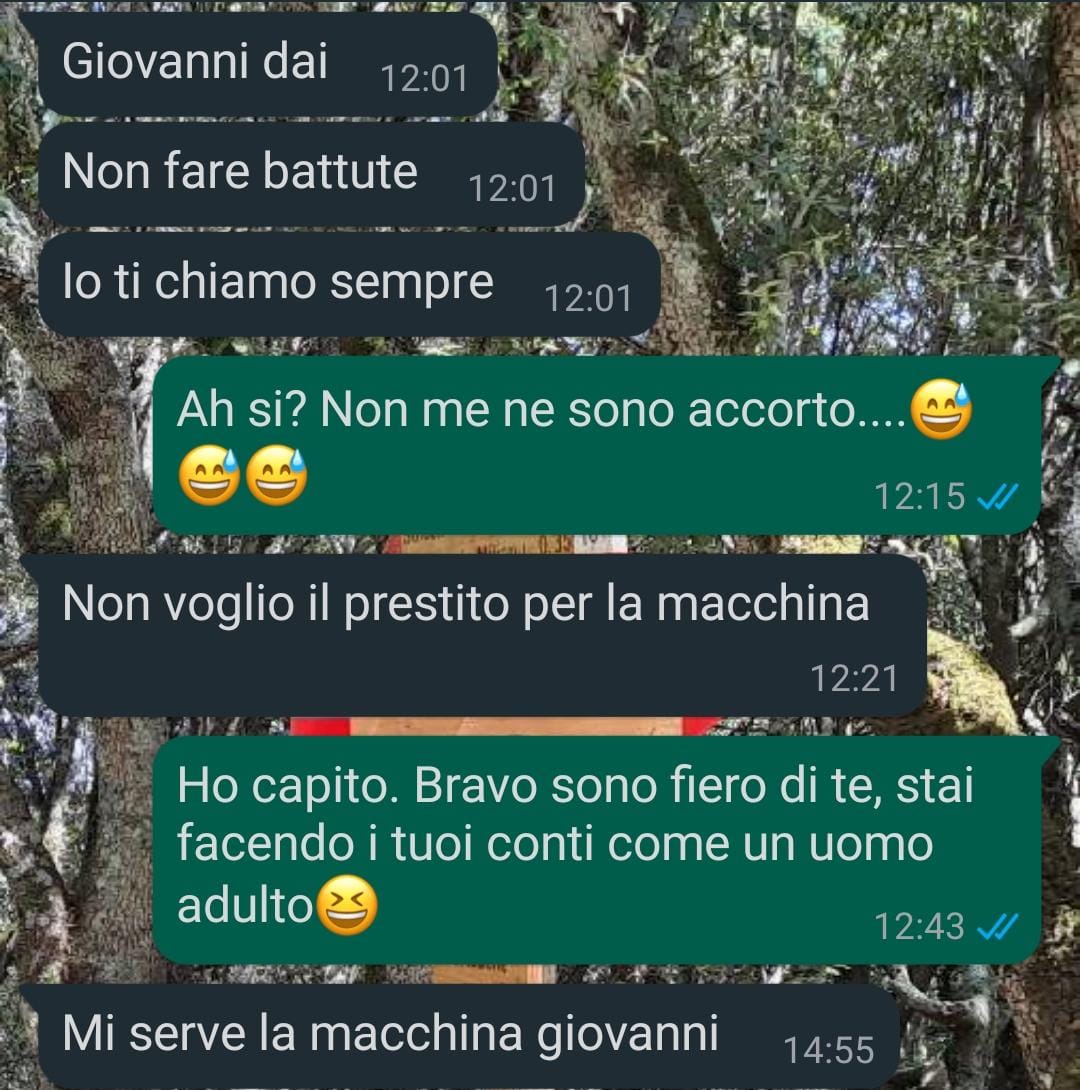Viewport: 1080px width, 1090px height.
Task: Tap the 12:01 time on 'Giovanni dai'
Action: click(x=424, y=78)
